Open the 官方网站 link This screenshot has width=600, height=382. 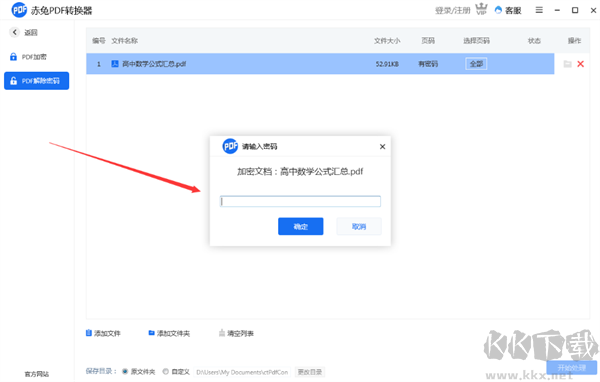click(37, 374)
